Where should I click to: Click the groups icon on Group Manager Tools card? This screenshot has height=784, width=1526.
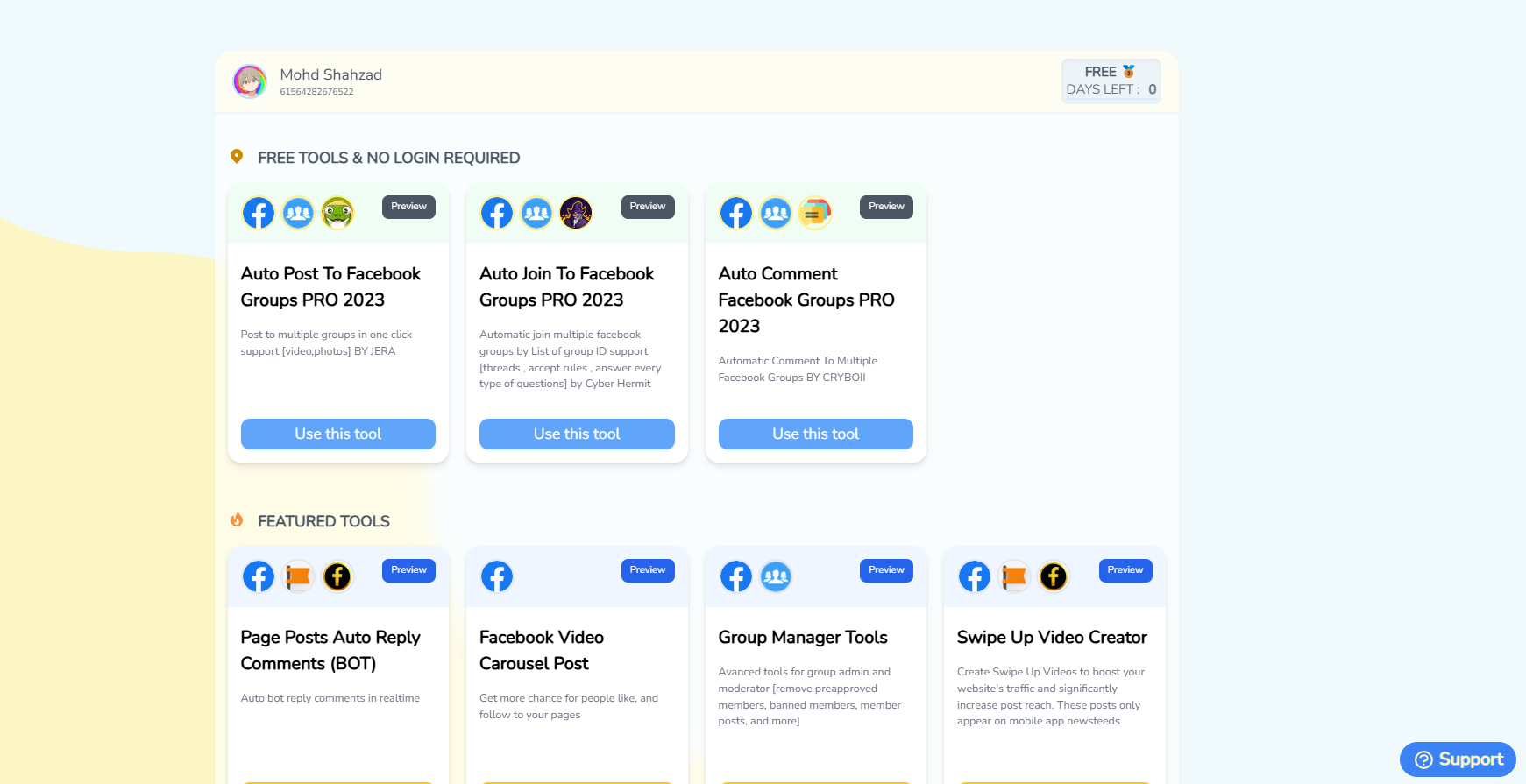click(x=776, y=576)
